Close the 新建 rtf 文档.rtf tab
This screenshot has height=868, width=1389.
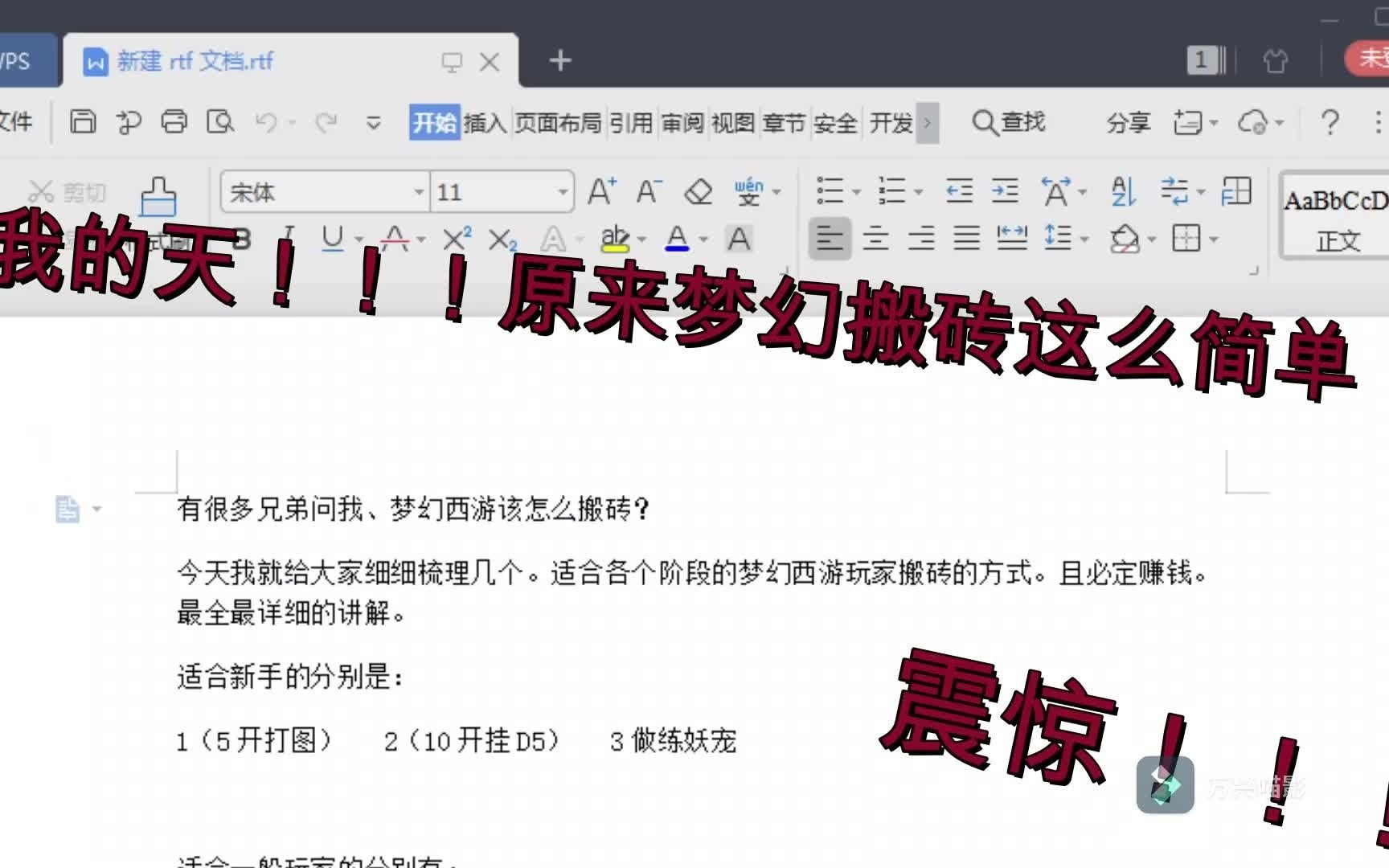[x=490, y=62]
